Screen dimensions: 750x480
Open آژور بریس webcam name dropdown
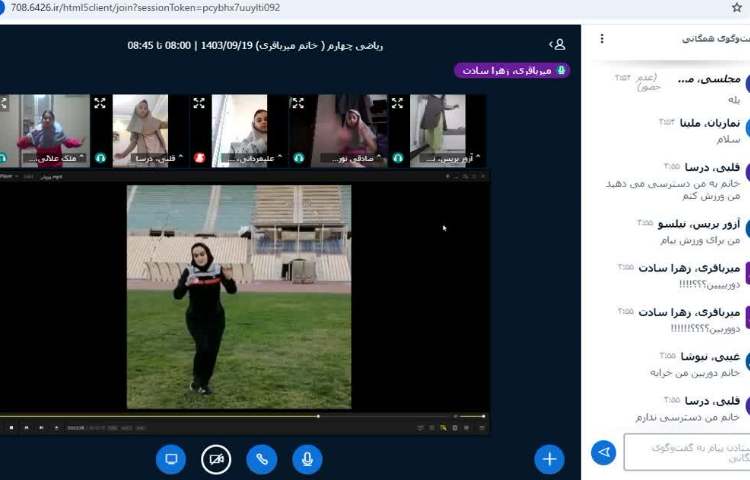pyautogui.click(x=451, y=158)
